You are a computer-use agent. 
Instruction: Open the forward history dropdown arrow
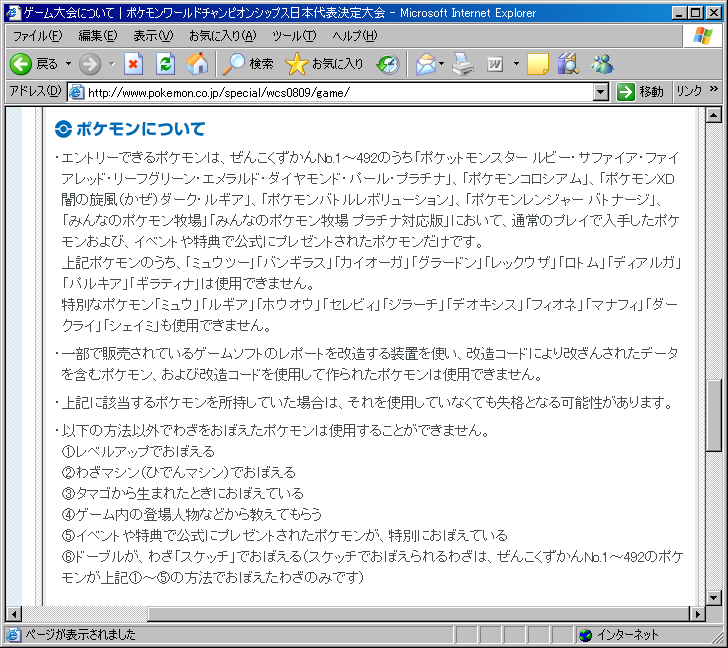111,64
